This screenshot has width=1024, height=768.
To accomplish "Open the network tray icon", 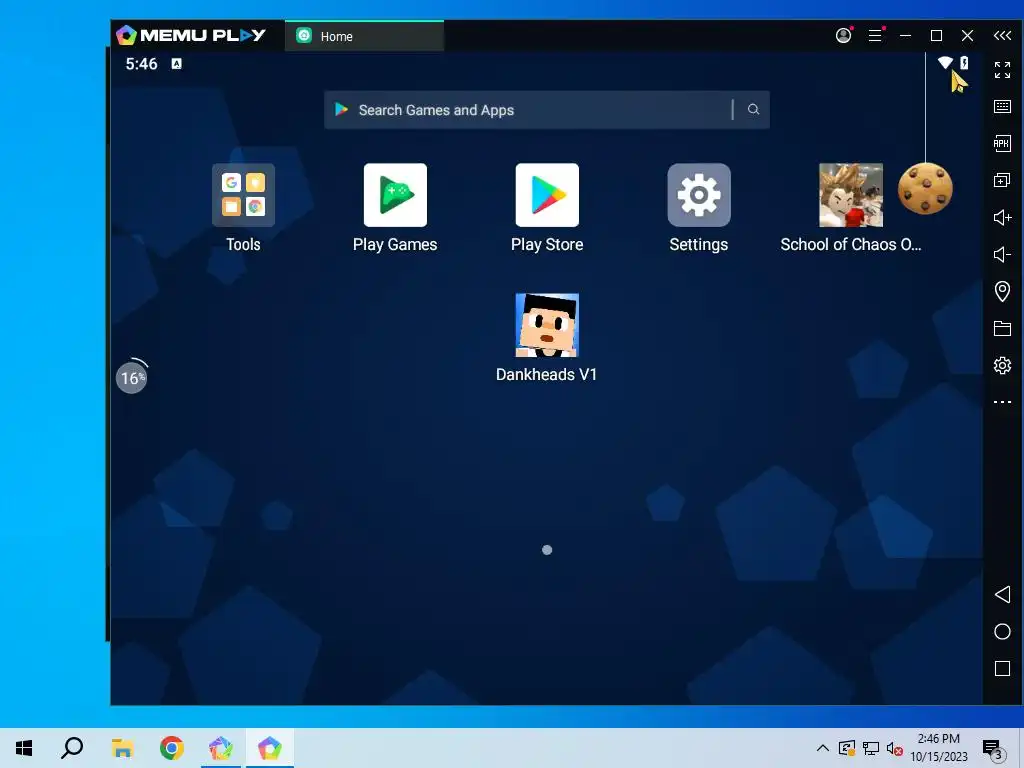I will [871, 748].
